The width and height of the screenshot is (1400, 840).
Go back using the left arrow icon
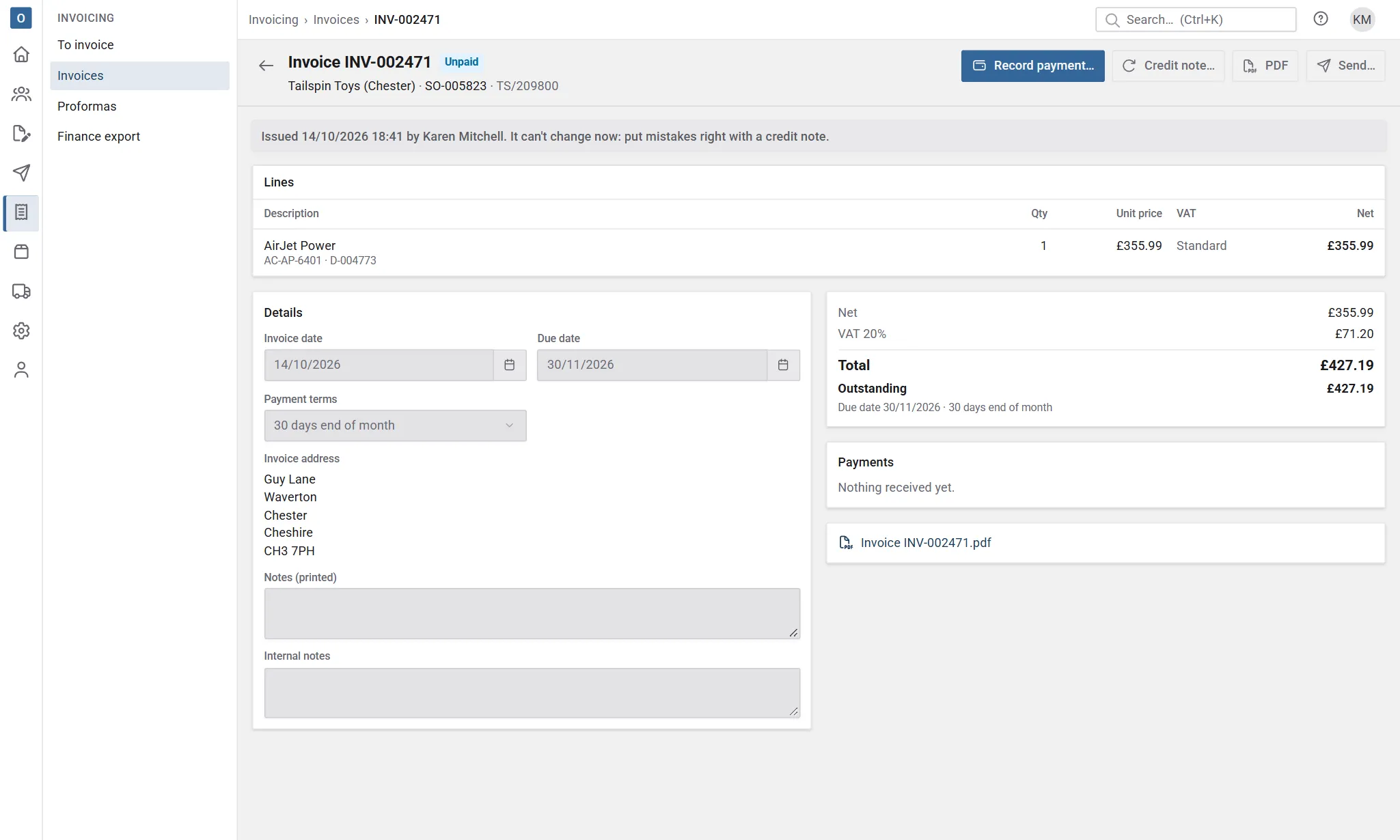click(x=266, y=66)
